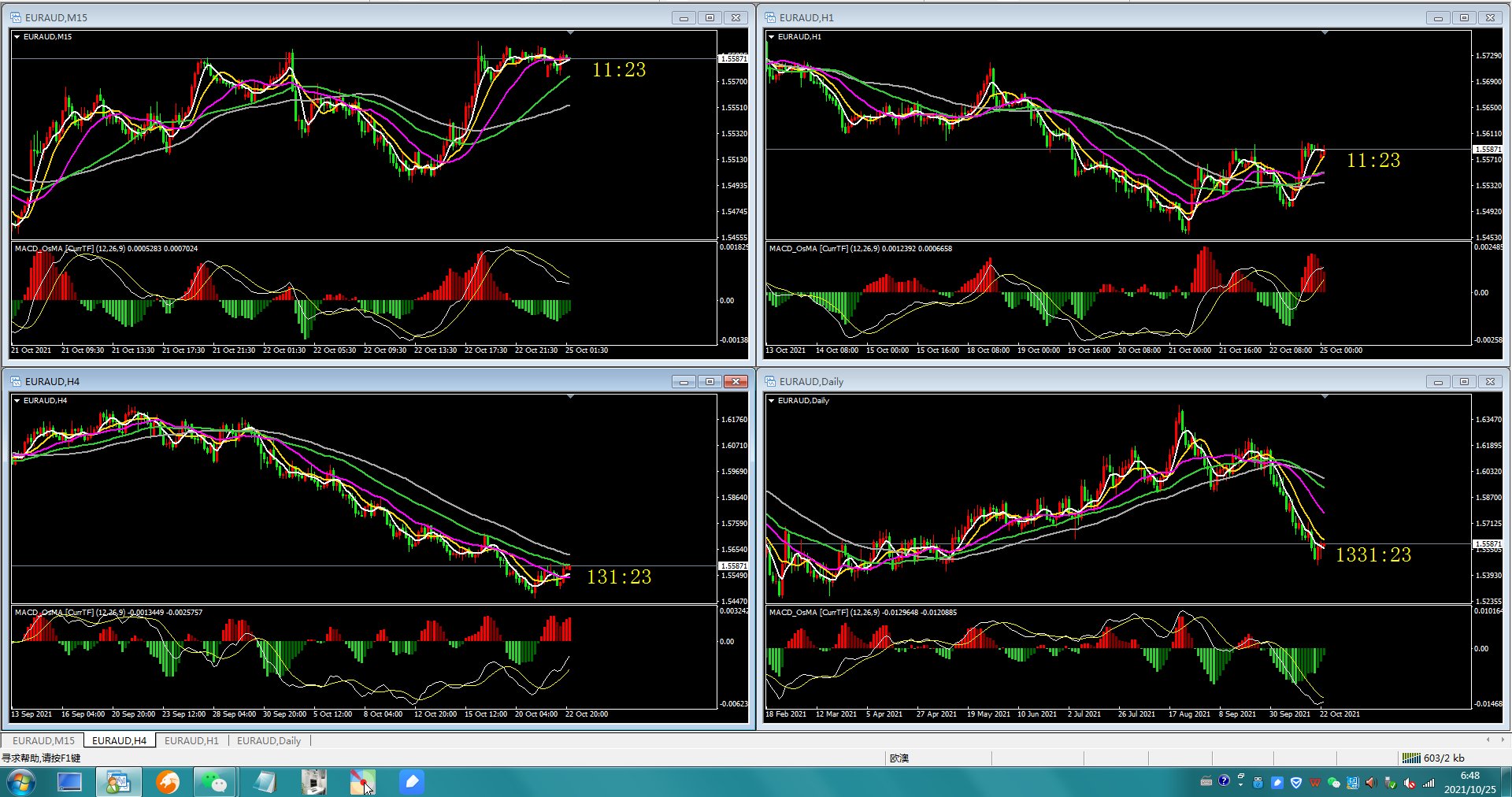Go to the EURAUD,Daily chart tab
Screen dimensions: 1512x797
click(269, 740)
